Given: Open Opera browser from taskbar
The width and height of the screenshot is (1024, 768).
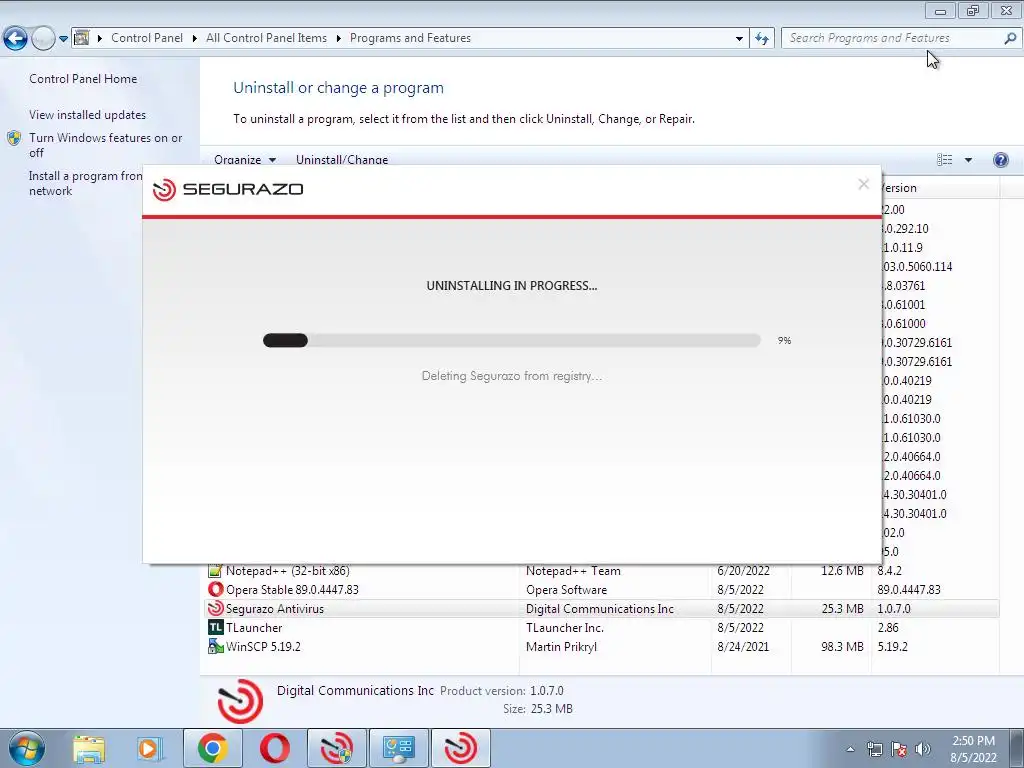Looking at the screenshot, I should 275,748.
